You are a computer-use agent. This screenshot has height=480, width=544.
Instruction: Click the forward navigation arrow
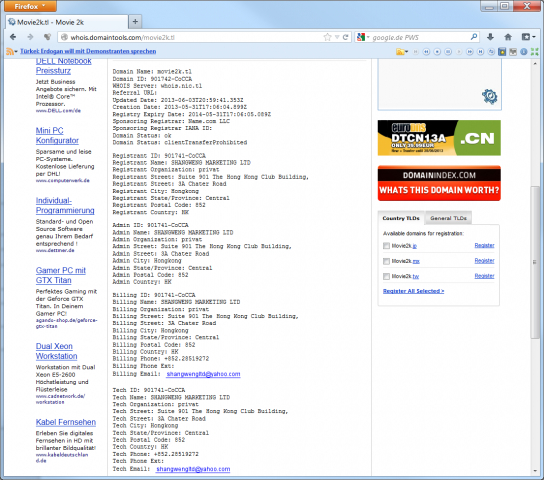click(30, 37)
